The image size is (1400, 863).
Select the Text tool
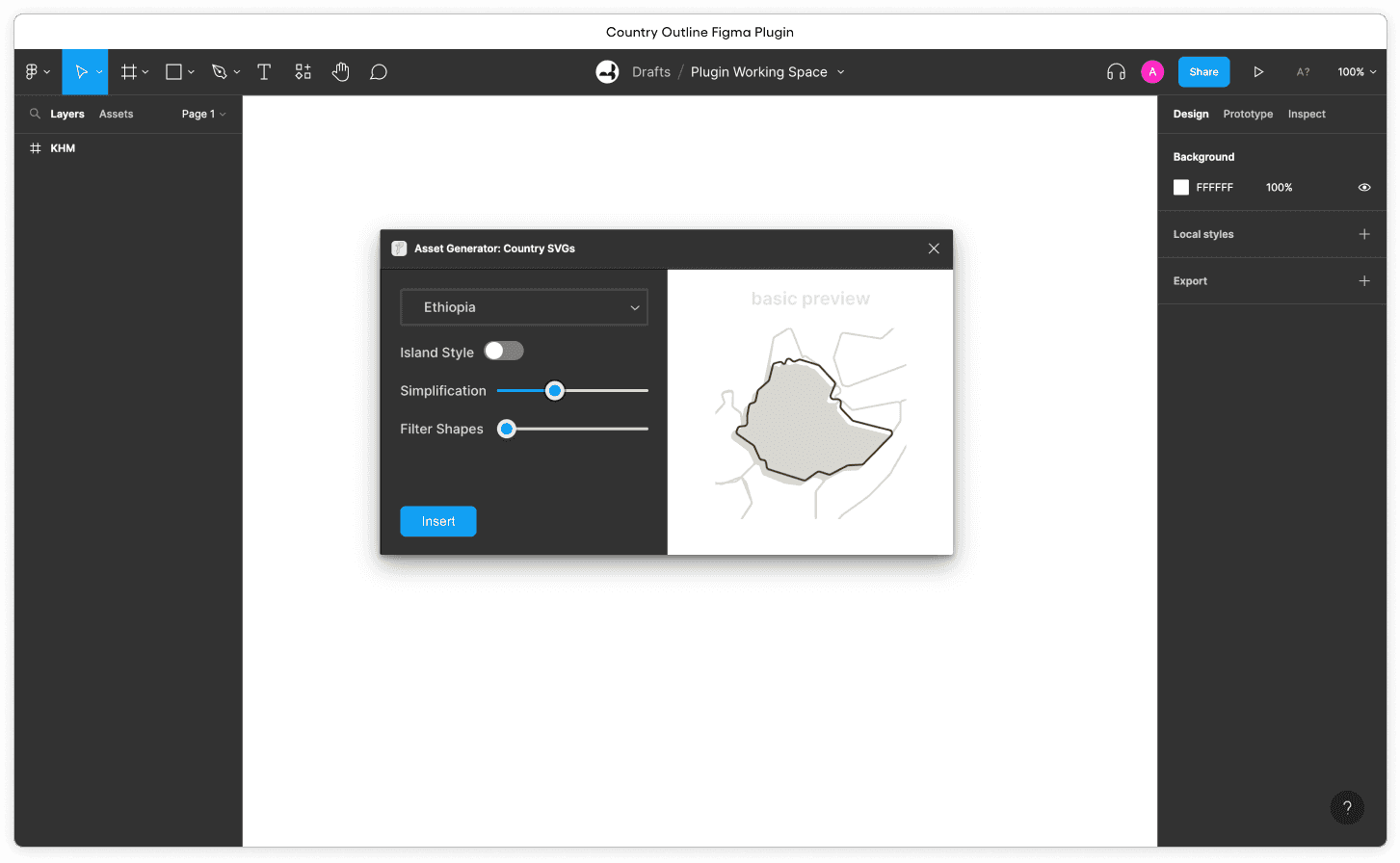point(264,72)
